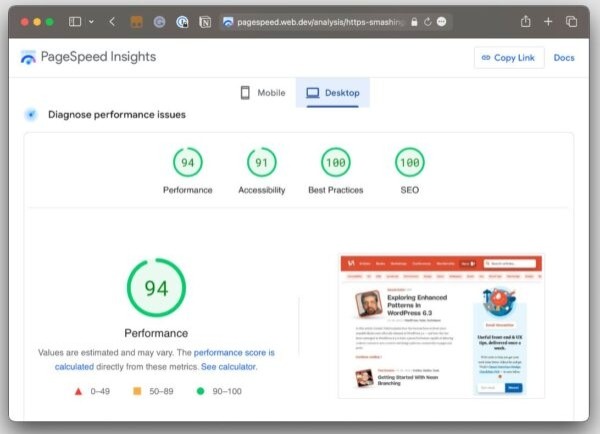
Task: Click the red triangle 0–49 legend icon
Action: (78, 391)
